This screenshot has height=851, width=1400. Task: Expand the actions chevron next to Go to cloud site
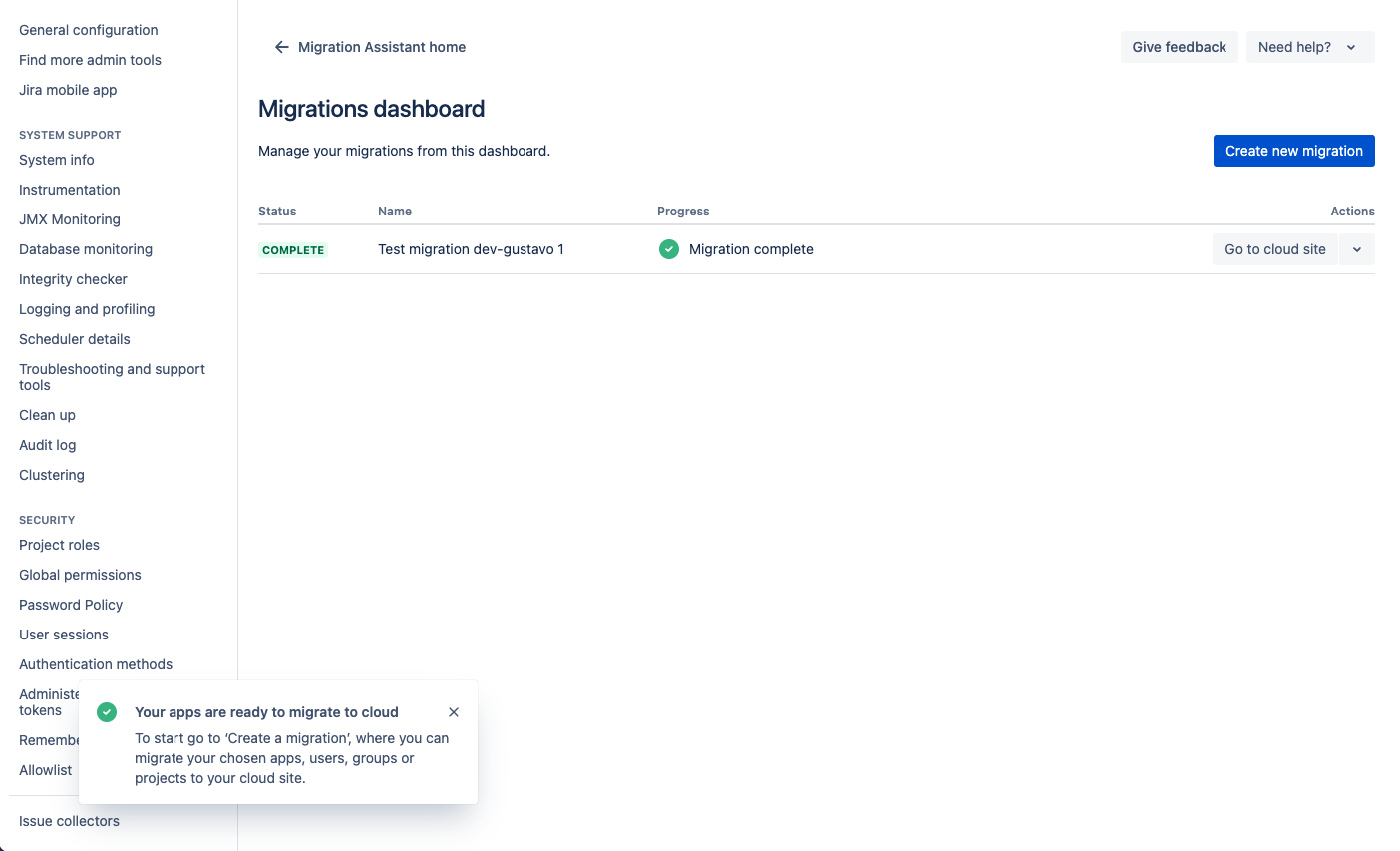point(1357,249)
